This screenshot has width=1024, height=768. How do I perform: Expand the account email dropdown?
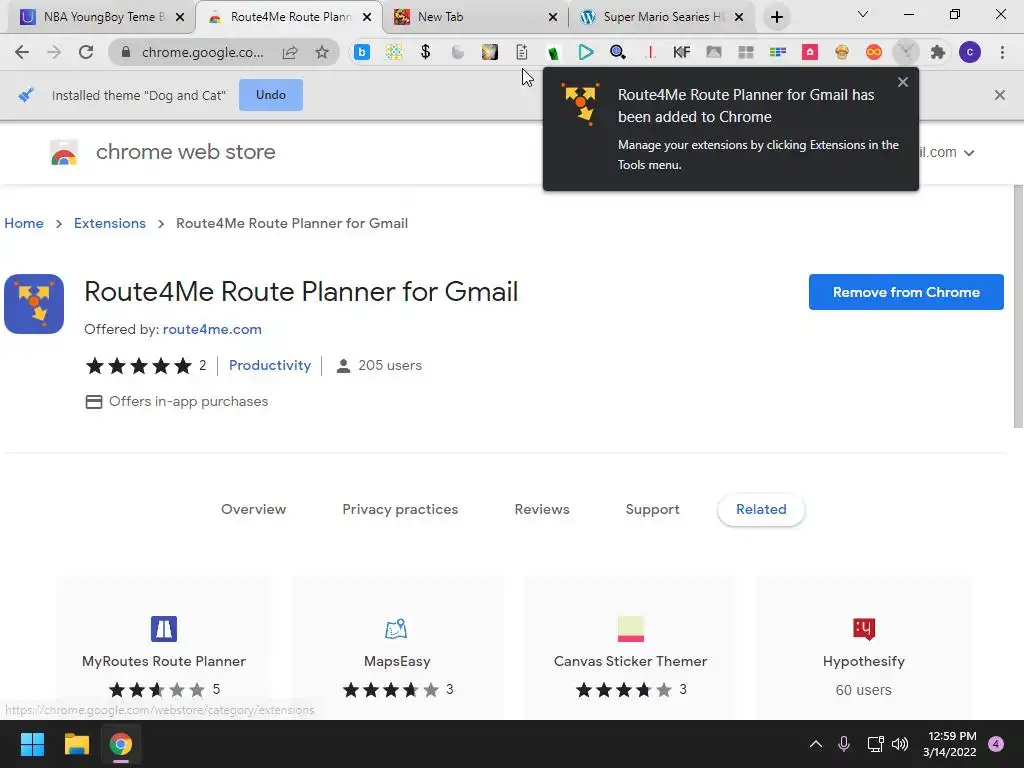point(969,153)
